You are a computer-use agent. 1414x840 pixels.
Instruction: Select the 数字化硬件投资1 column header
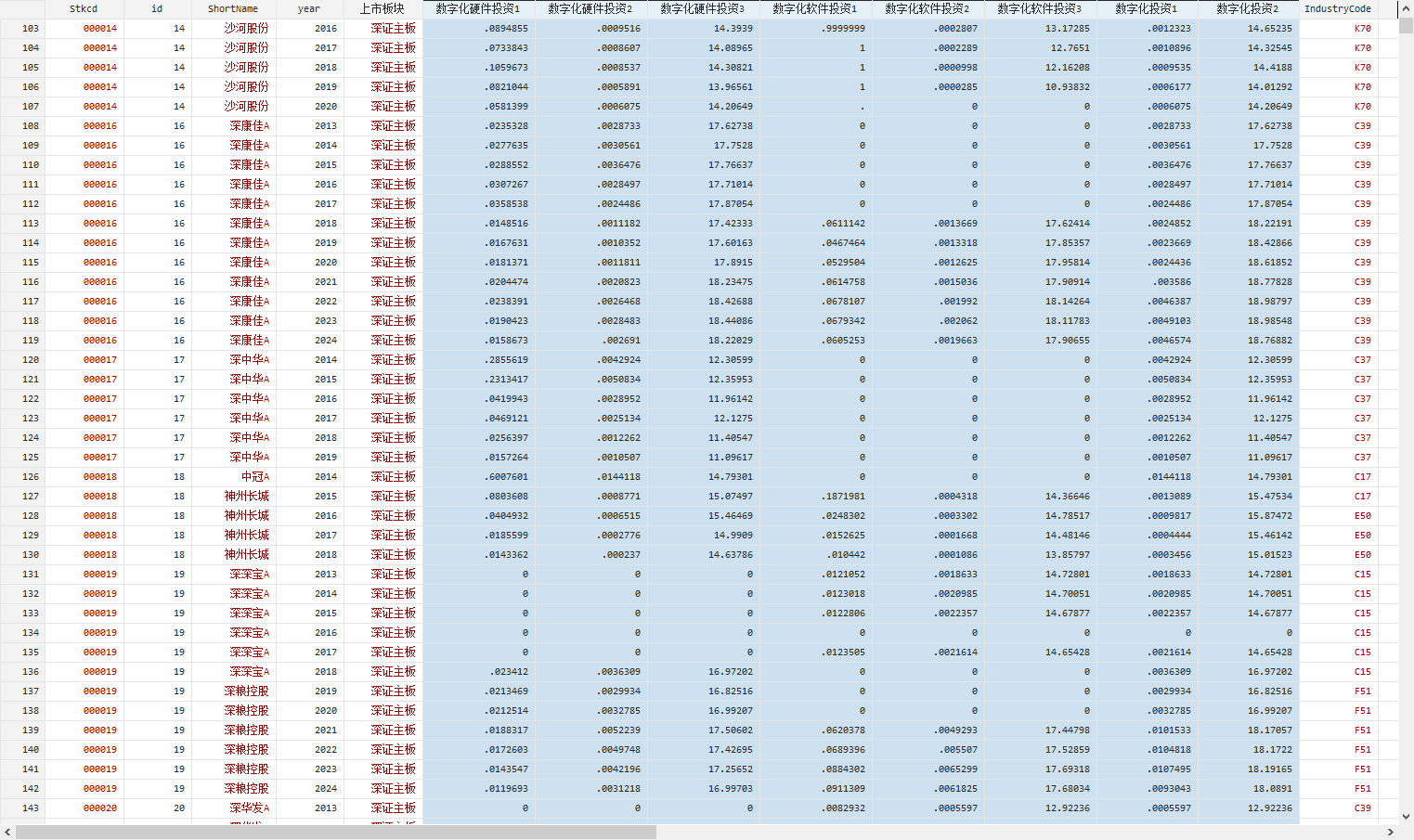[x=478, y=9]
